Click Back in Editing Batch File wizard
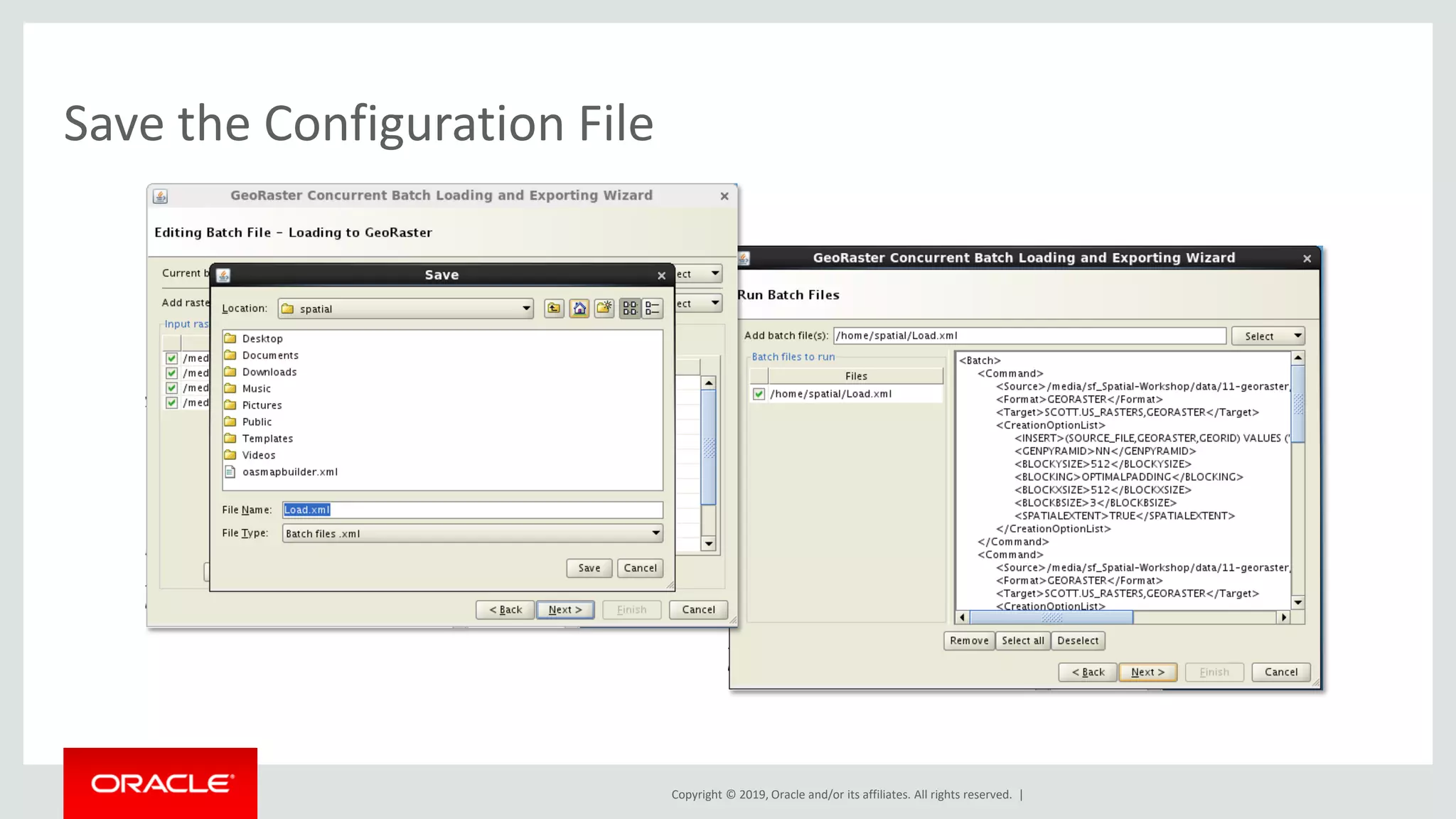The width and height of the screenshot is (1456, 819). 505,609
